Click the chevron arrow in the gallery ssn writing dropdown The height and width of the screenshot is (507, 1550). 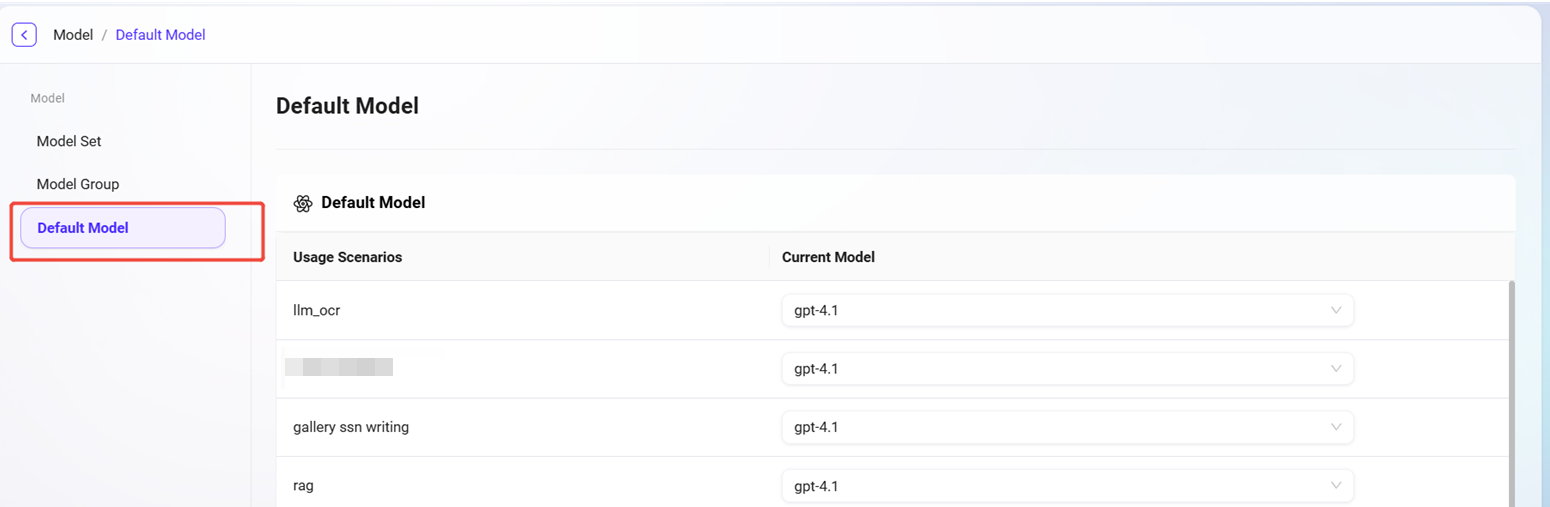[1336, 427]
